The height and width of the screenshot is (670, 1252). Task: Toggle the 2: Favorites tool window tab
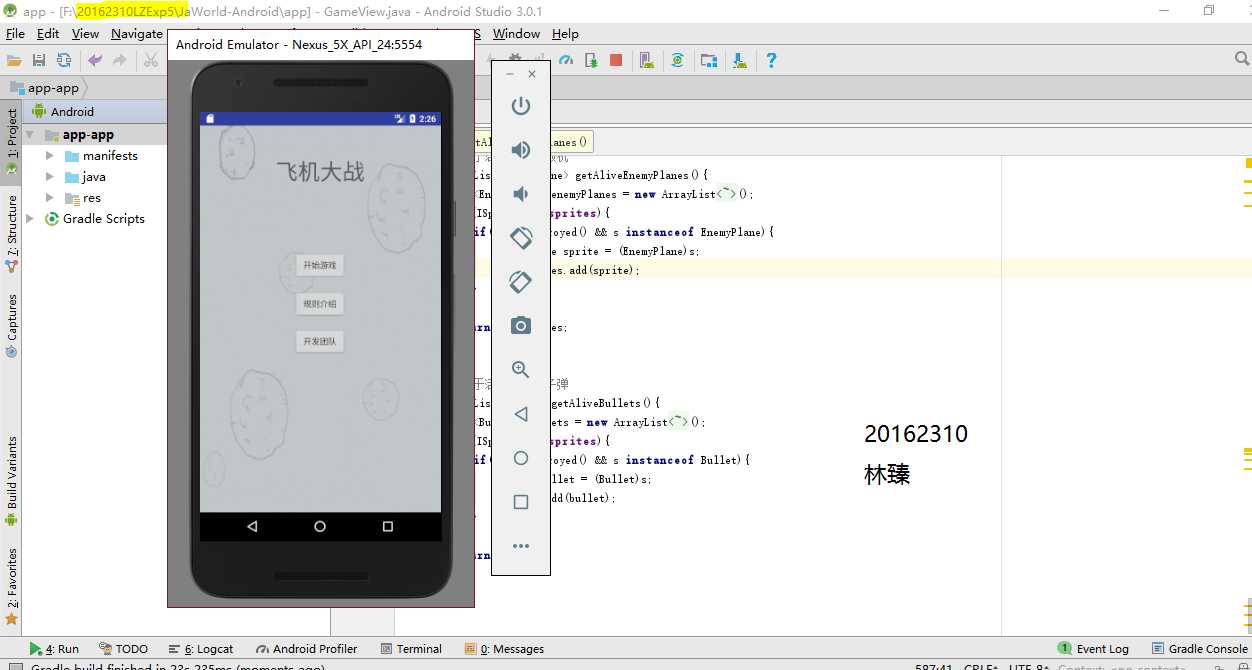click(12, 587)
